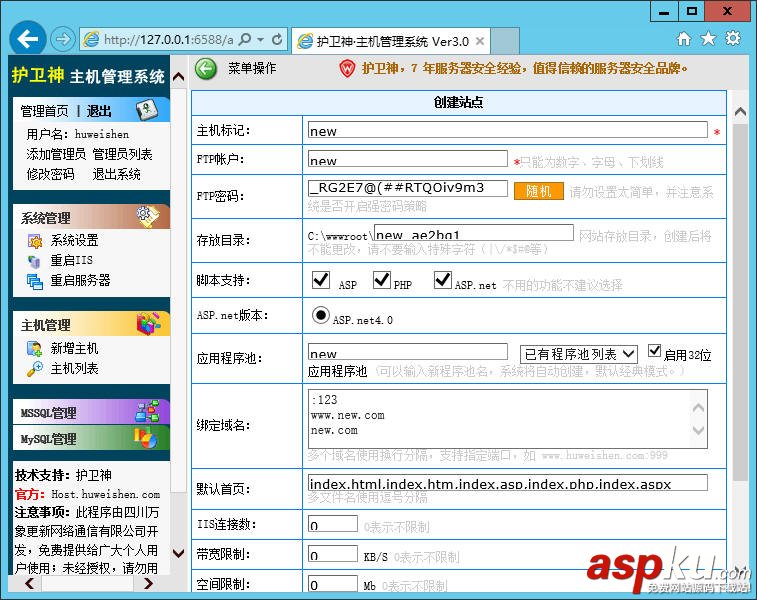Select the ASP.net4.0 radio button
This screenshot has width=757, height=600.
pos(321,315)
